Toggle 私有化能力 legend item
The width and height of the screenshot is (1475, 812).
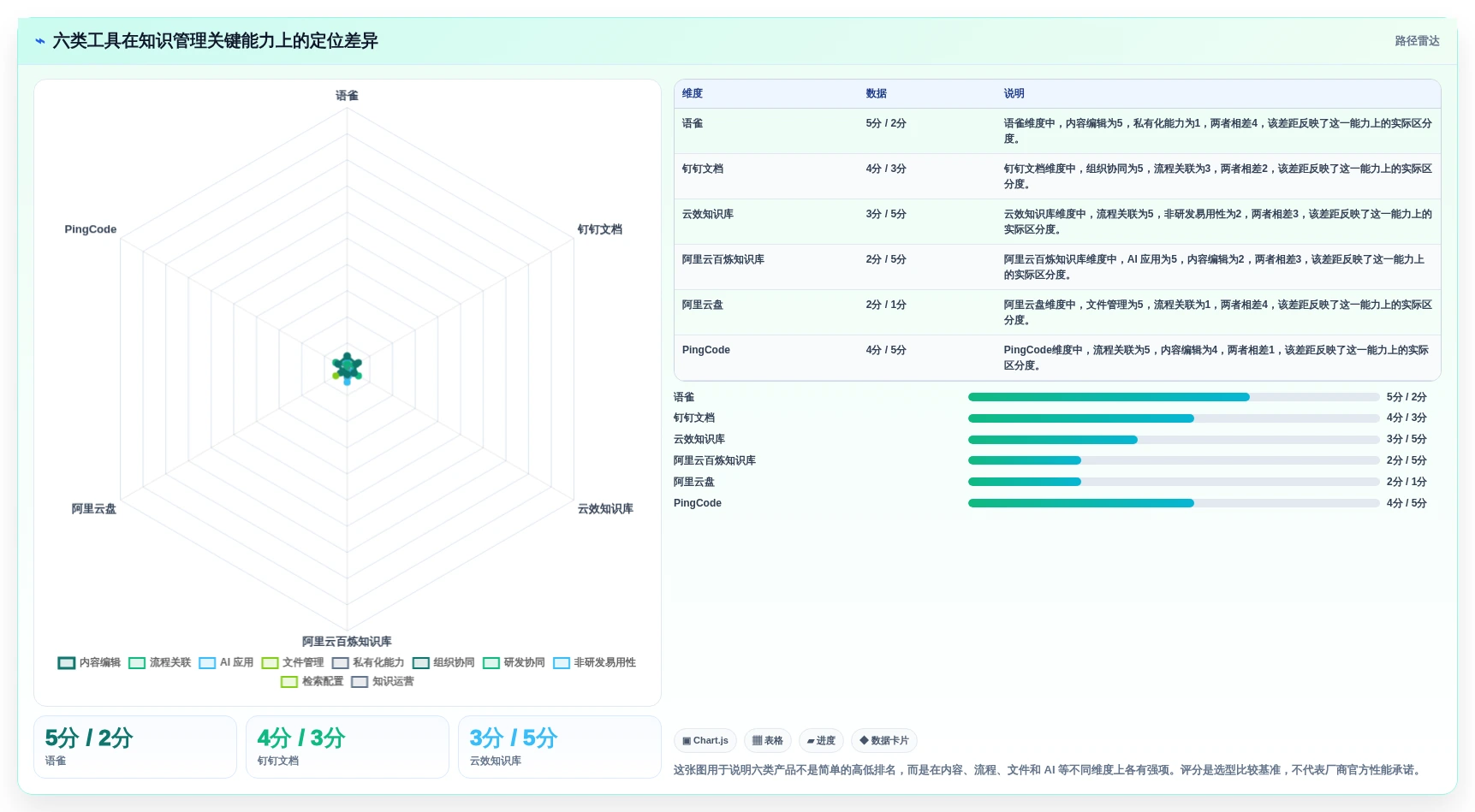pos(368,663)
